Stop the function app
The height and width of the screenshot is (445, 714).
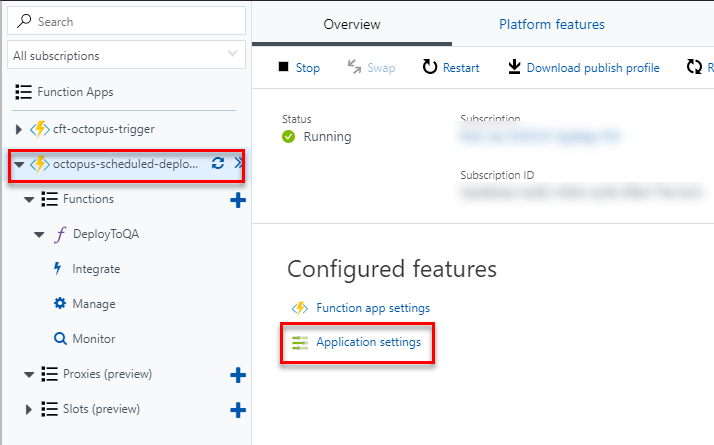(307, 68)
